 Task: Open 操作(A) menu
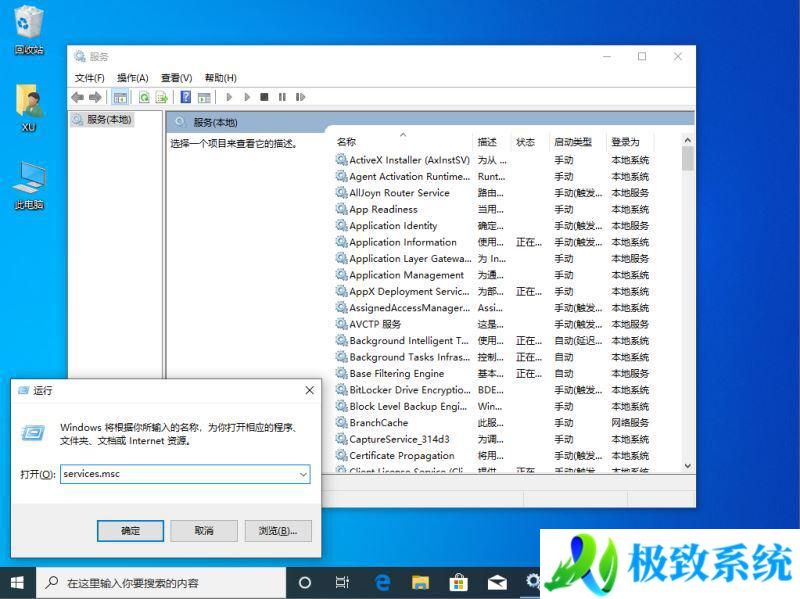click(x=133, y=78)
